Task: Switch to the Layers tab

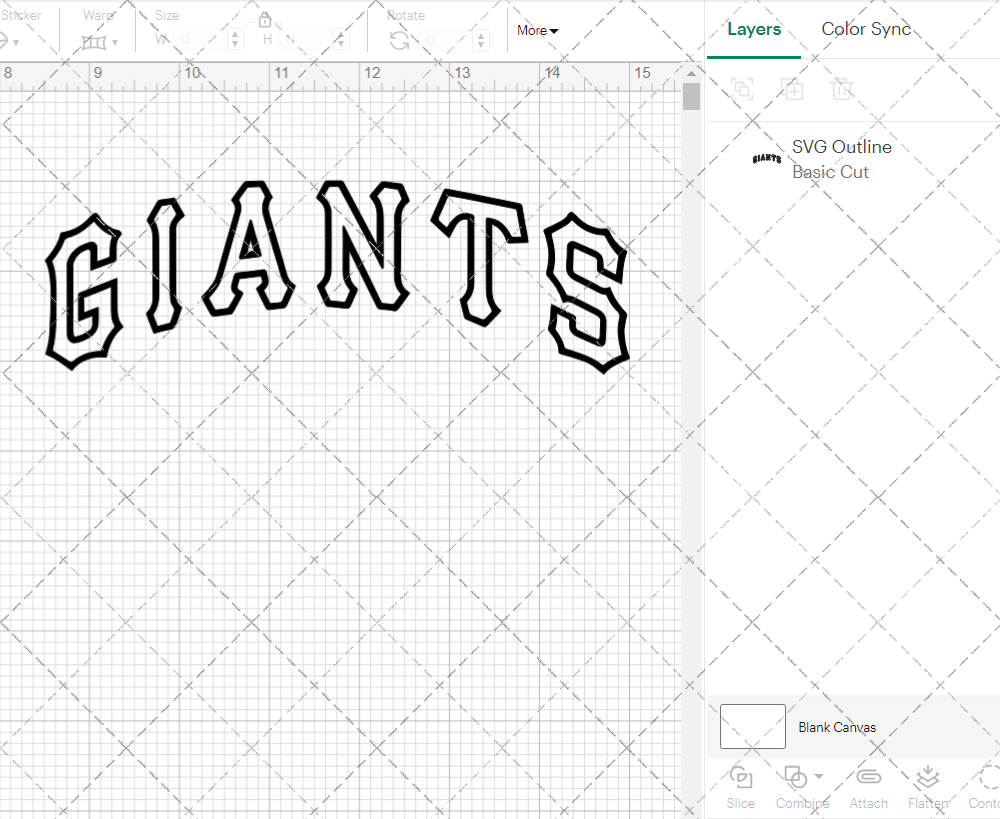Action: point(754,30)
